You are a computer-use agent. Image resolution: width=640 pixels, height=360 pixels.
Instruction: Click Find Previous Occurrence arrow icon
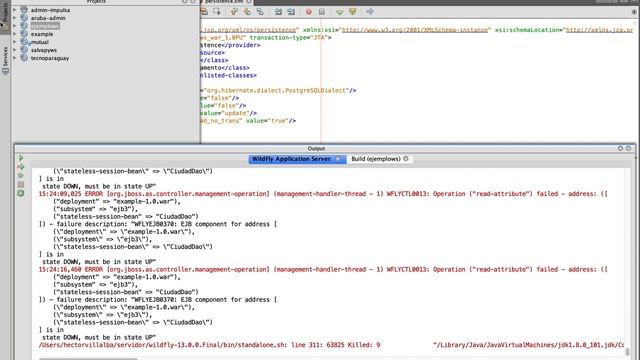(234, 12)
